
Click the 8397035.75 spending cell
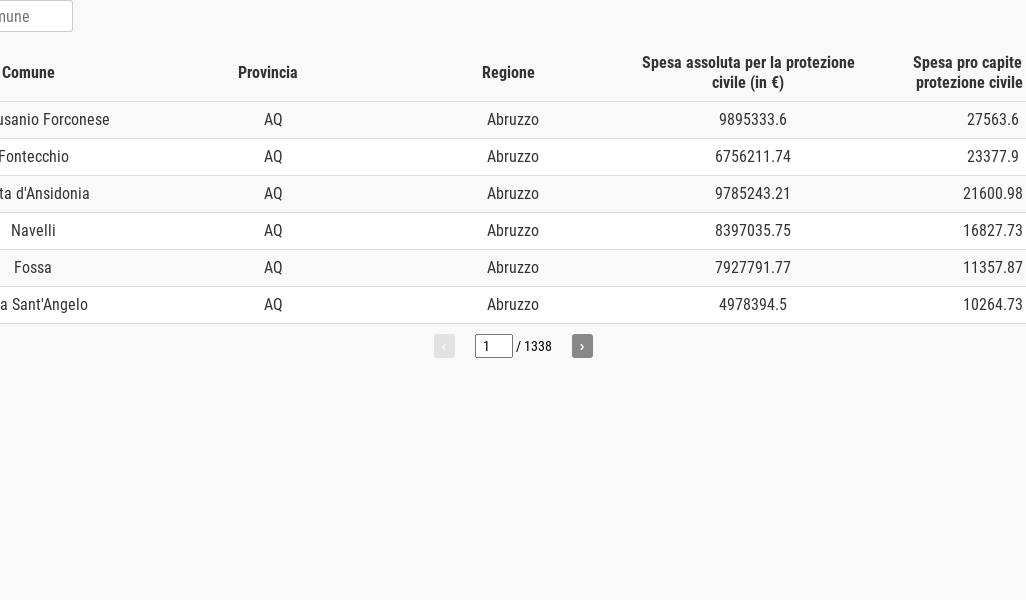click(752, 231)
